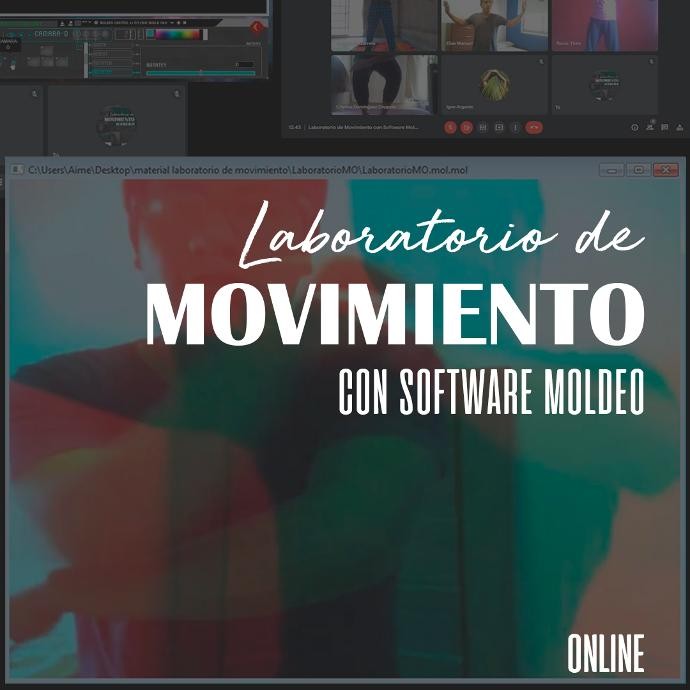Viewport: 690px width, 690px height.
Task: Show the participants list icon
Action: (x=650, y=127)
